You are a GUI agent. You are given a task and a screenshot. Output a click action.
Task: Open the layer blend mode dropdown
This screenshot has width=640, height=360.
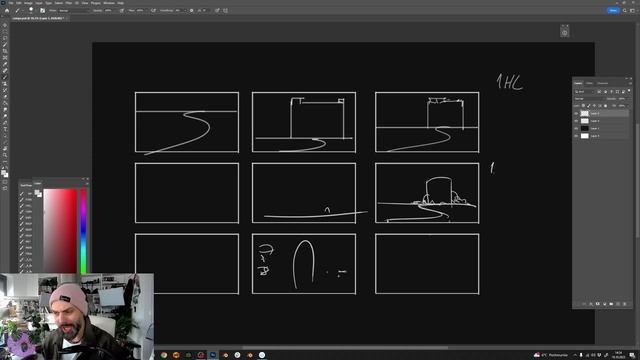click(x=589, y=99)
